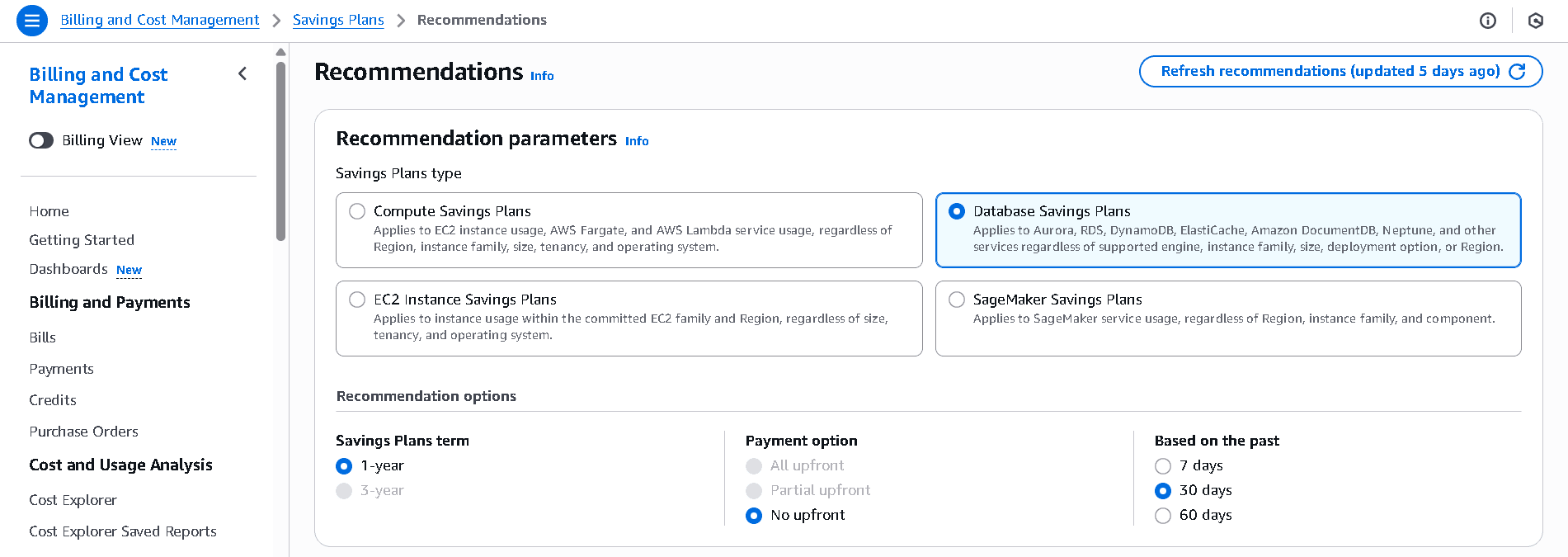Collapse the Billing and Cost Management sidebar
This screenshot has width=1568, height=557.
[x=242, y=73]
